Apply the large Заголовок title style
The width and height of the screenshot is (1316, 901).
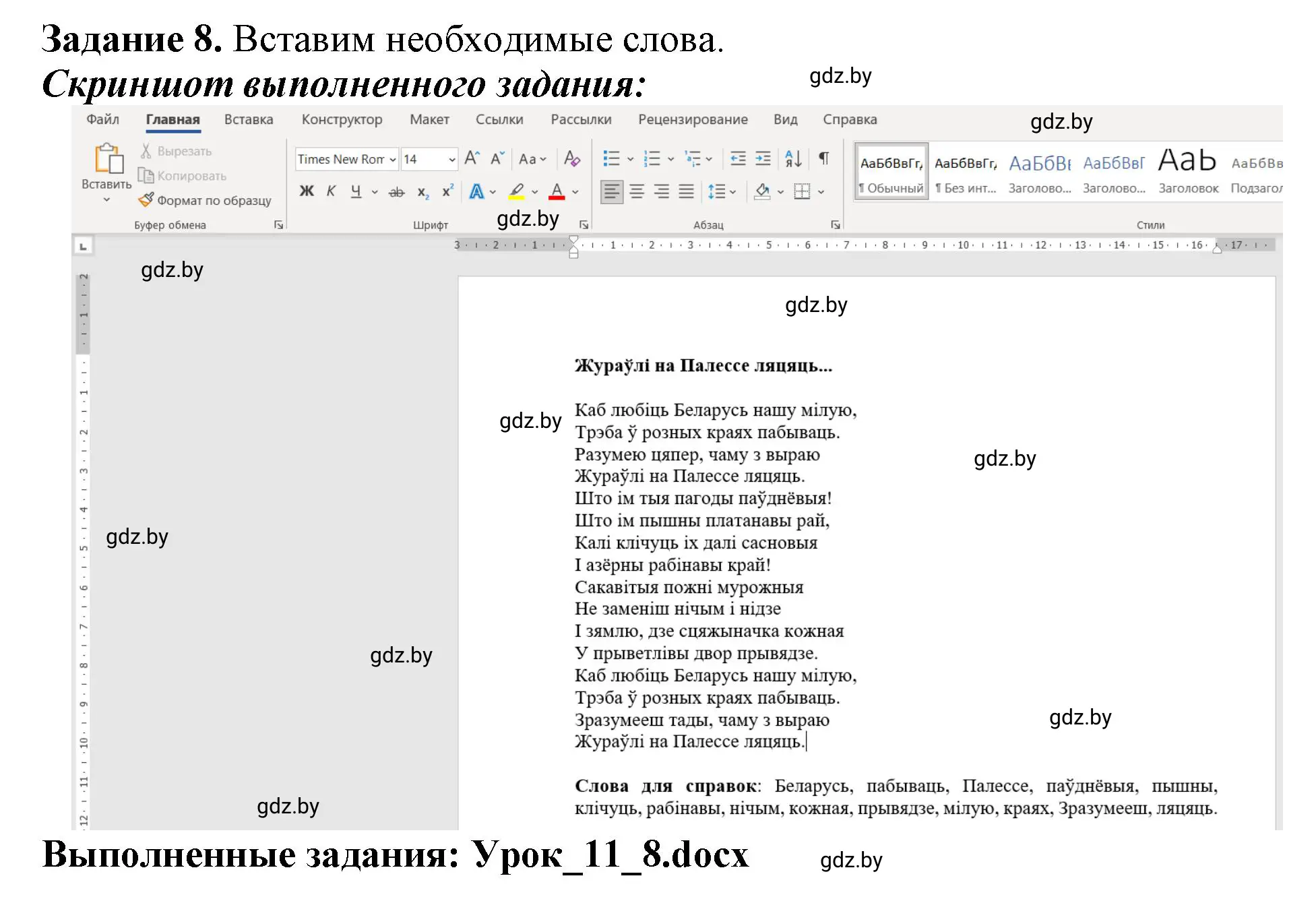(x=1188, y=172)
